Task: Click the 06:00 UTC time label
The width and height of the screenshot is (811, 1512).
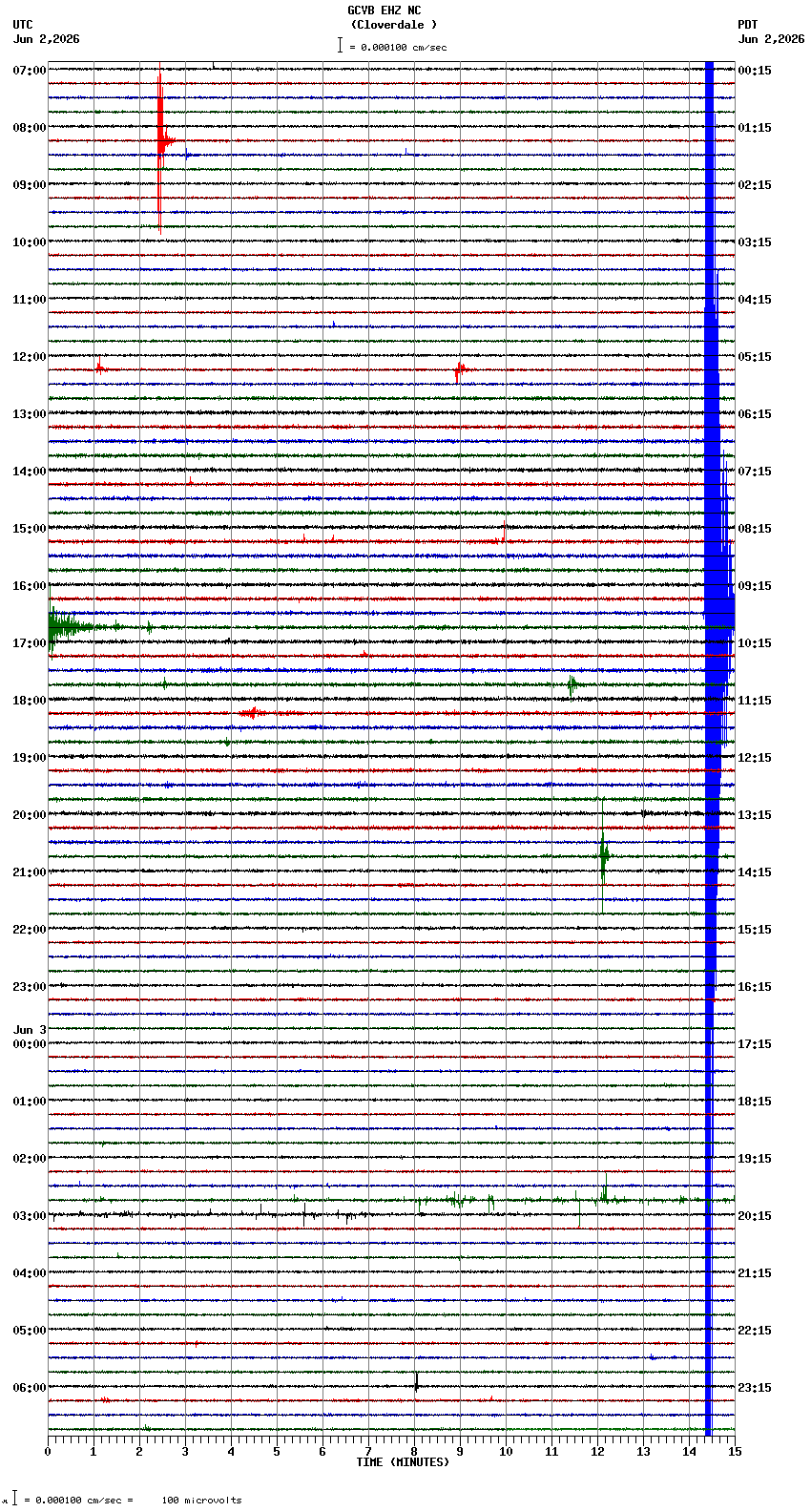Action: tap(30, 1388)
